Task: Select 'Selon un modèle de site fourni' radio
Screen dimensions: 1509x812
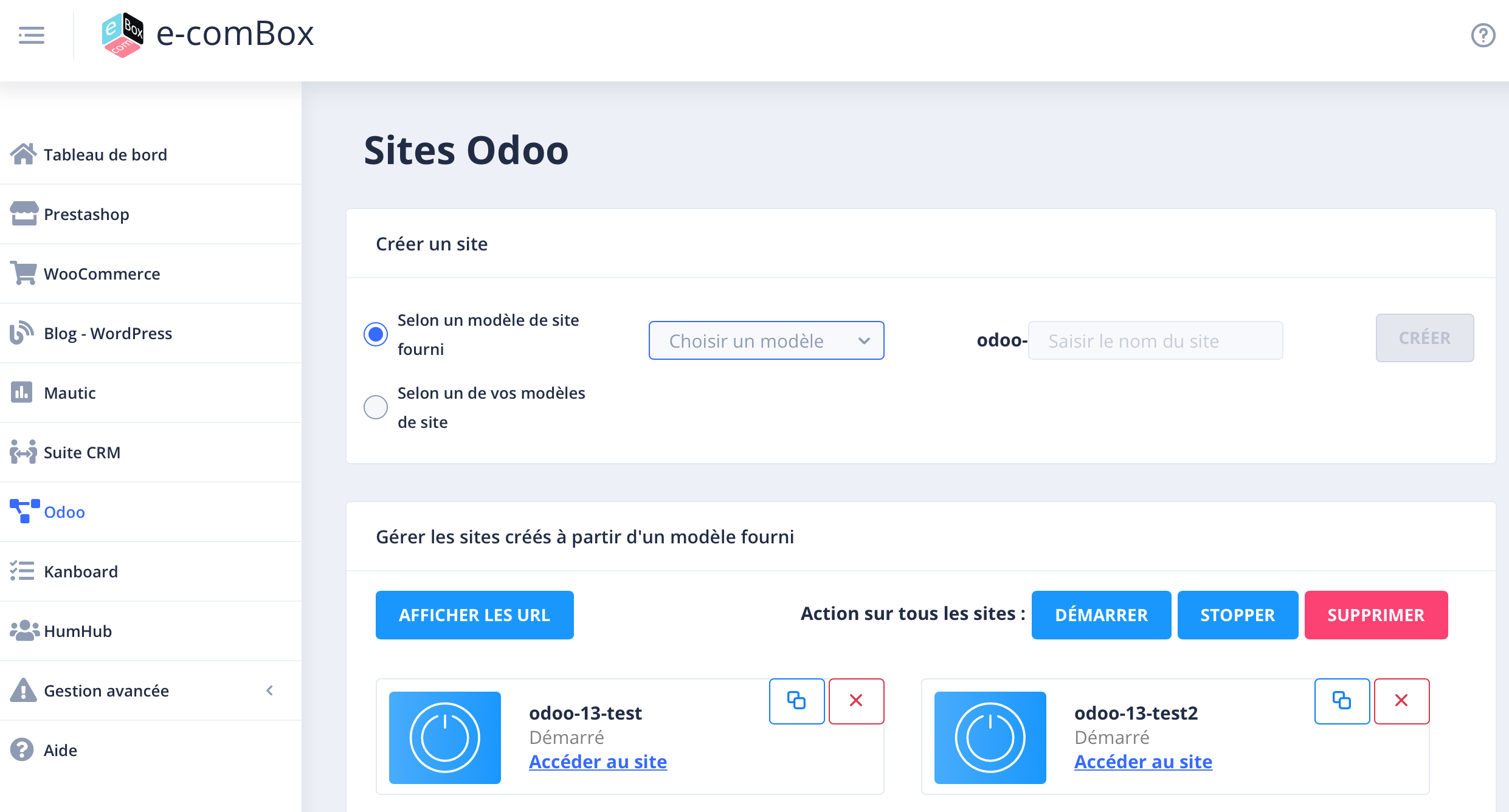Action: tap(376, 334)
